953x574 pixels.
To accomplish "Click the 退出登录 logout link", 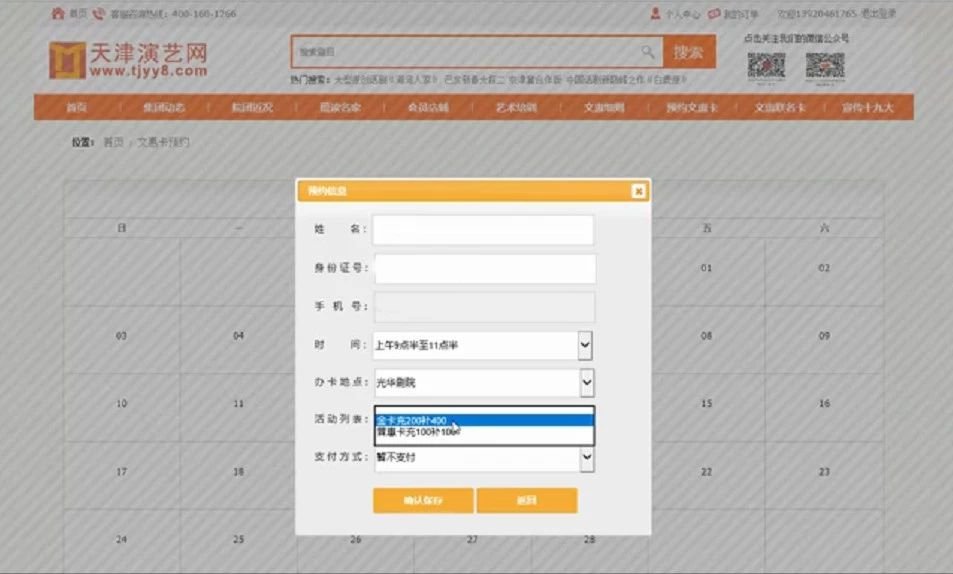I will (x=879, y=13).
